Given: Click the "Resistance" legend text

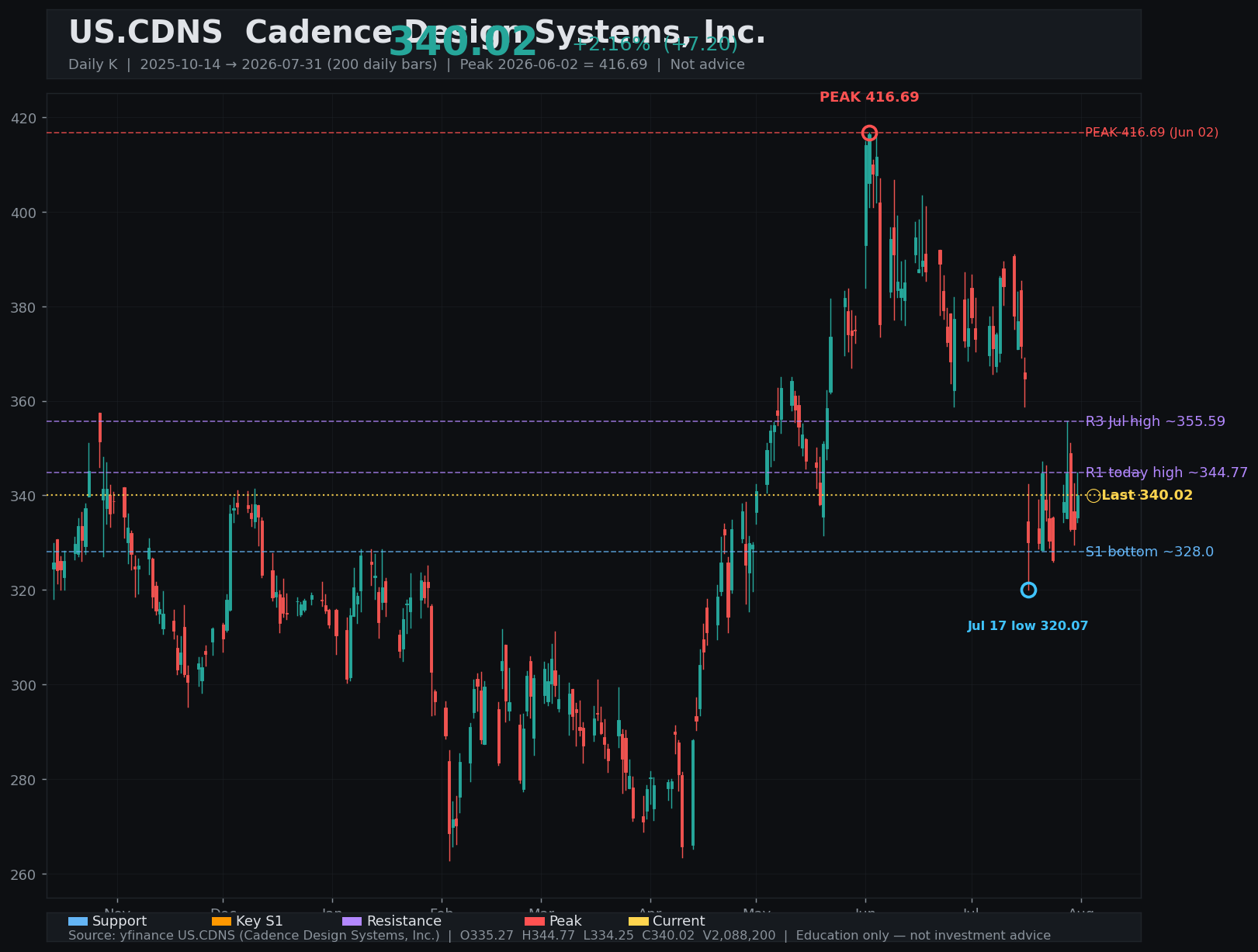Looking at the screenshot, I should pos(404,921).
